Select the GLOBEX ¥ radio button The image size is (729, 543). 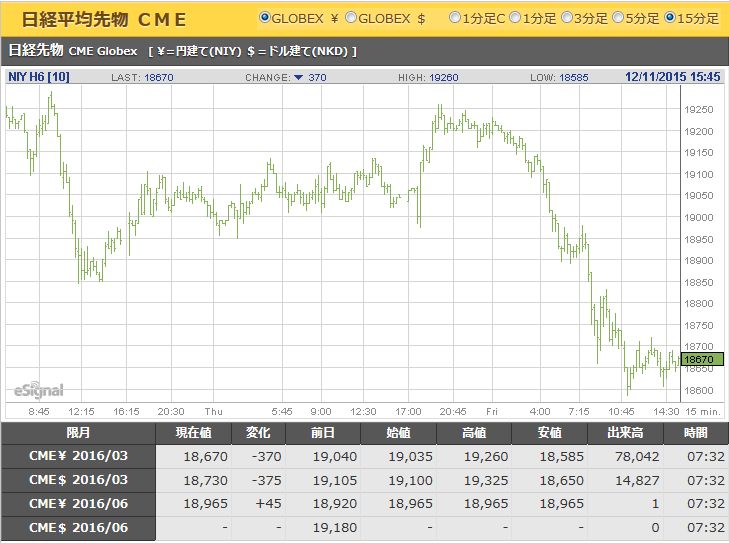265,18
